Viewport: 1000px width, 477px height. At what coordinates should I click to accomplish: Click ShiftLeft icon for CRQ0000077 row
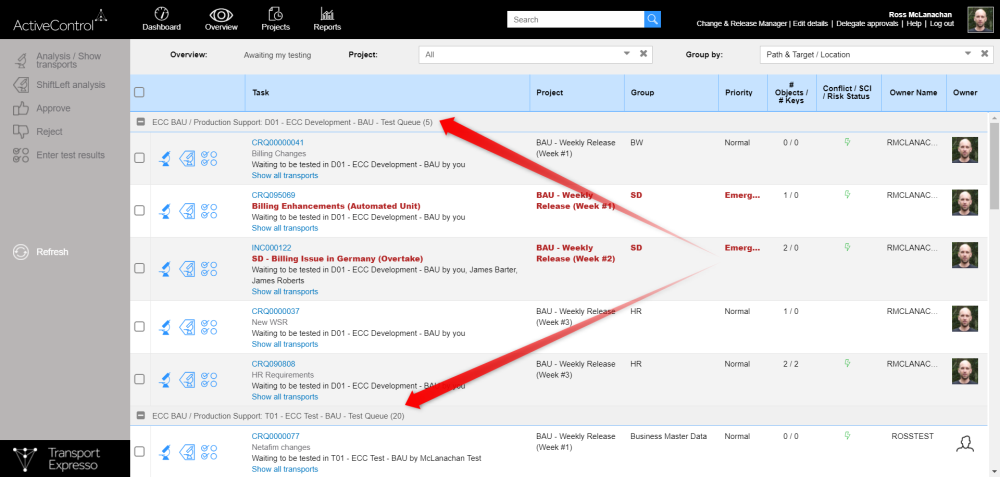tap(186, 451)
